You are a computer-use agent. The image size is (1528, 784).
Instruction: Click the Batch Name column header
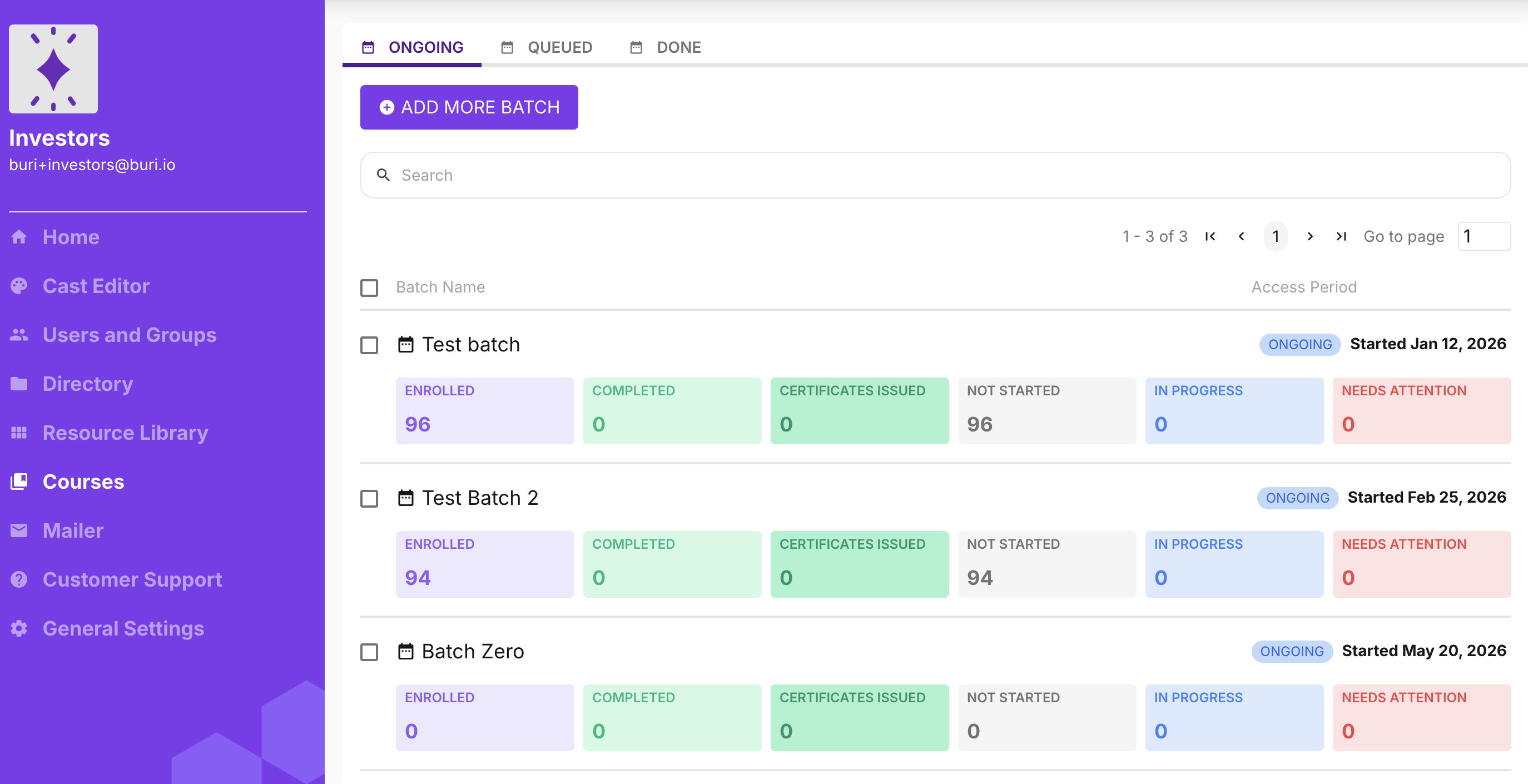[x=441, y=287]
